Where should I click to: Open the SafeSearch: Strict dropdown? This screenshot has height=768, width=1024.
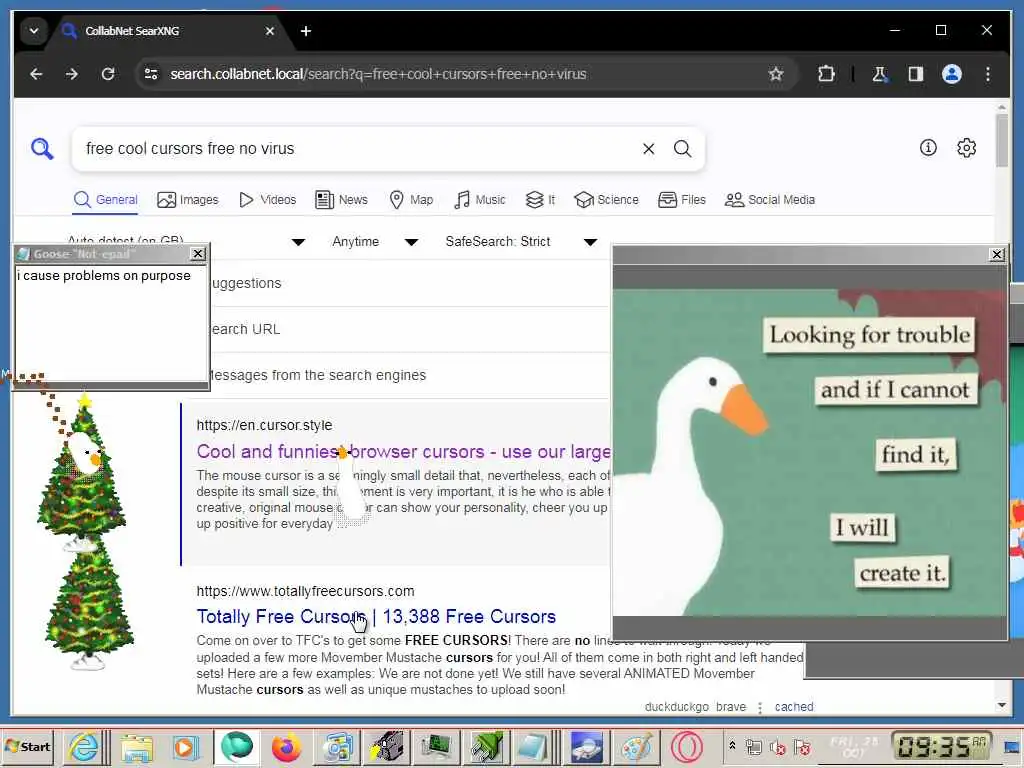pos(521,241)
